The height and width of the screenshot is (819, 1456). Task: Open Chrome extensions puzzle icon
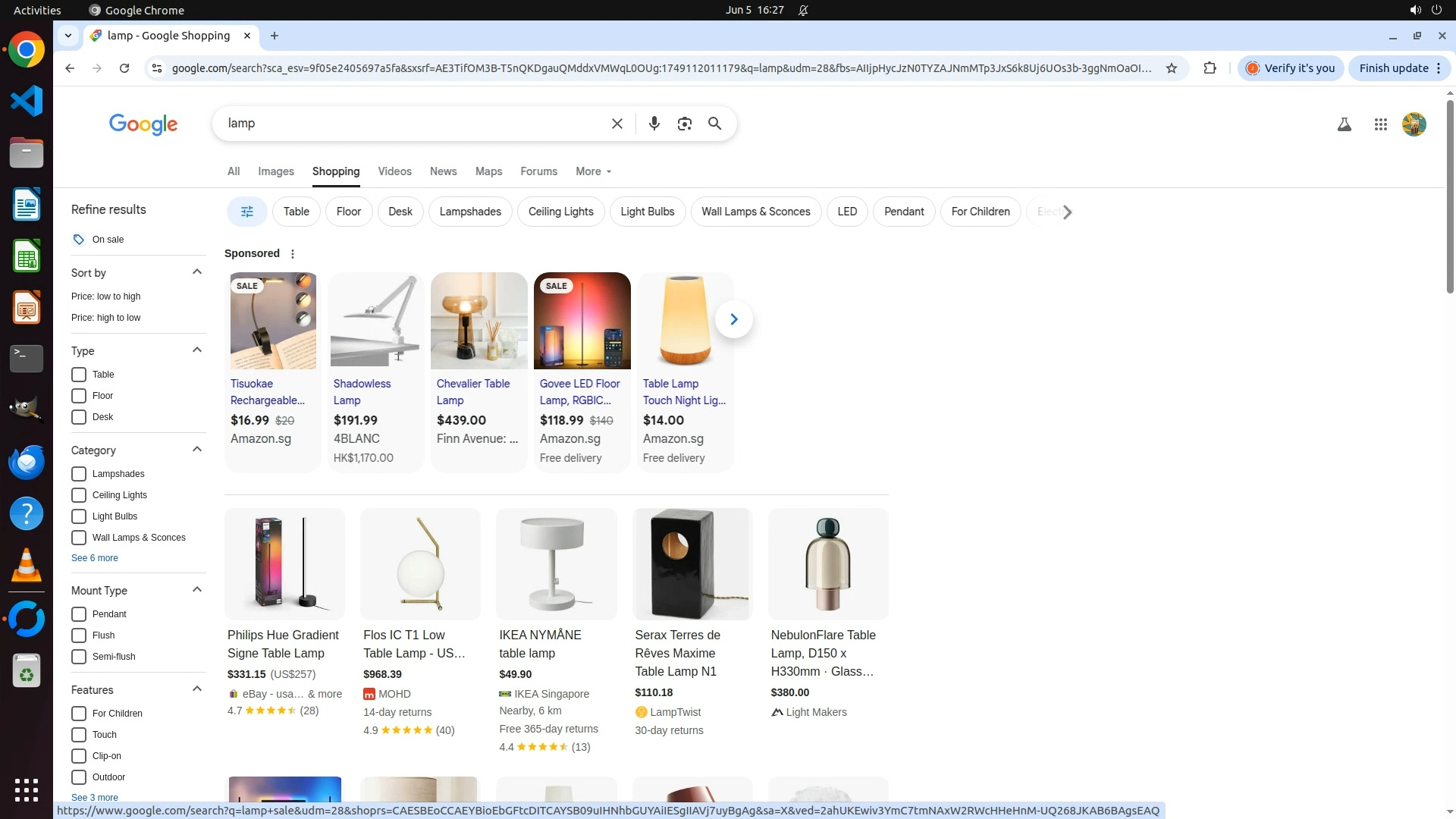click(x=1210, y=68)
